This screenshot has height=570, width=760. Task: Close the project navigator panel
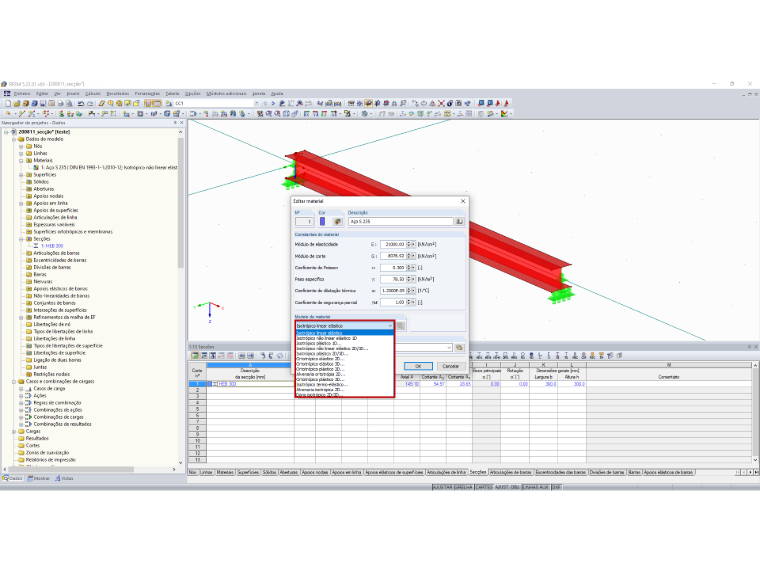click(x=181, y=123)
